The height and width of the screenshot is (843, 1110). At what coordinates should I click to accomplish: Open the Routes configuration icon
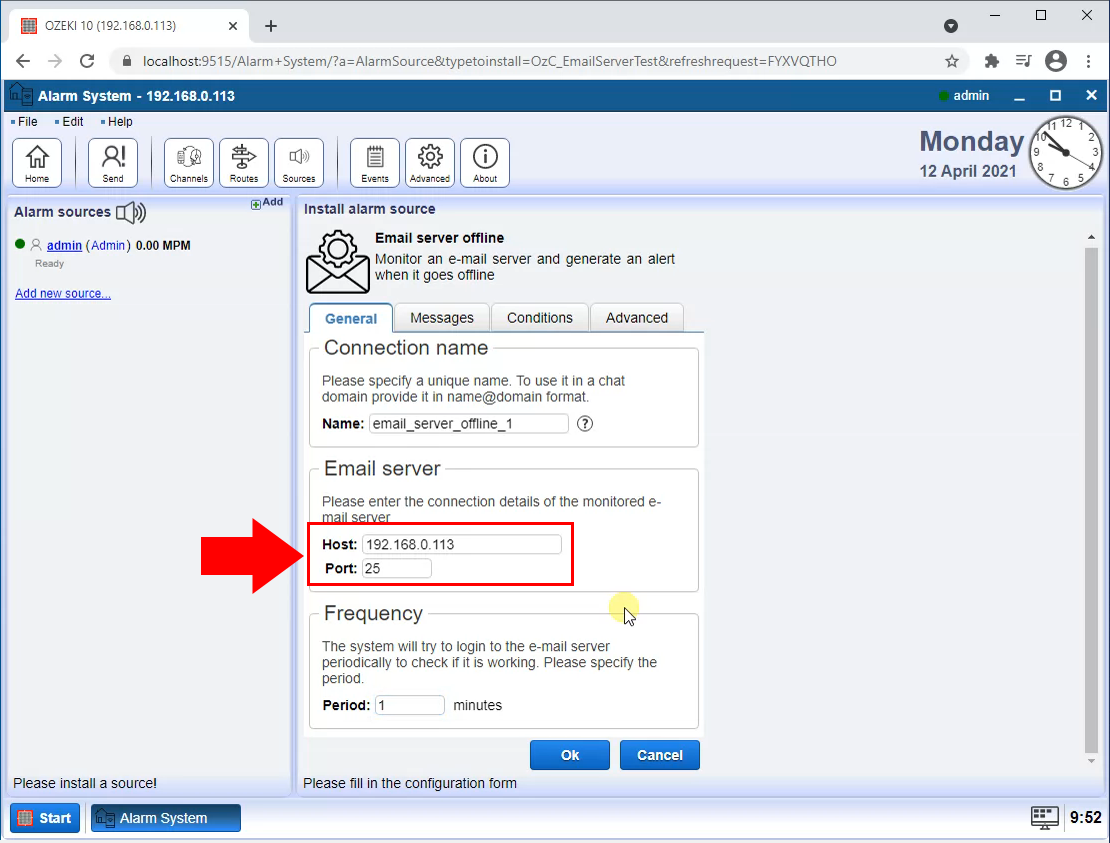tap(243, 162)
